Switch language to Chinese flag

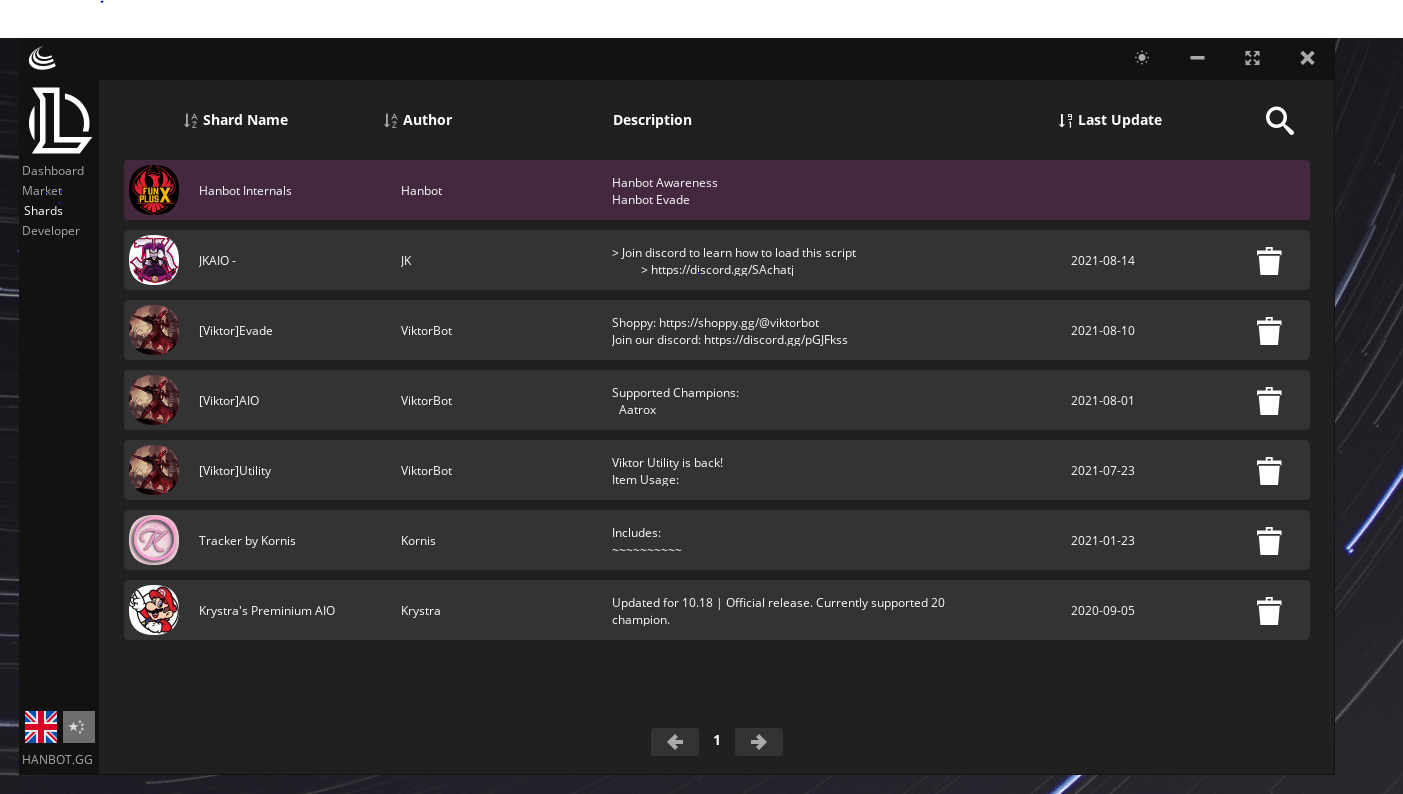(x=79, y=727)
